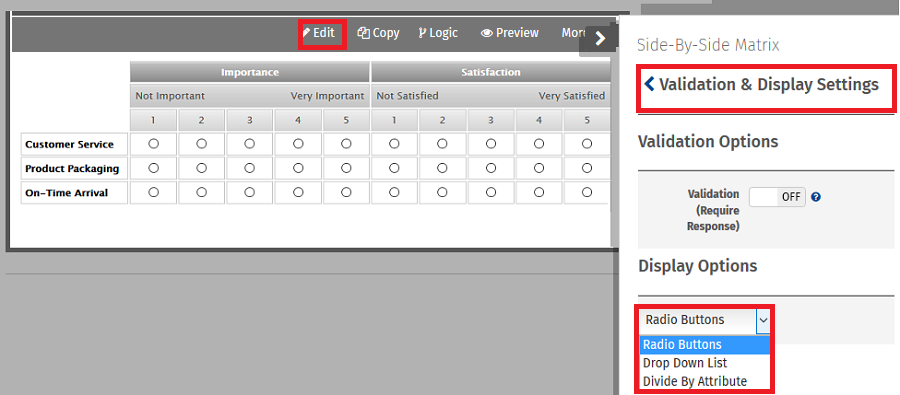The image size is (900, 395).
Task: Collapse side panel with right chevron
Action: tap(600, 38)
